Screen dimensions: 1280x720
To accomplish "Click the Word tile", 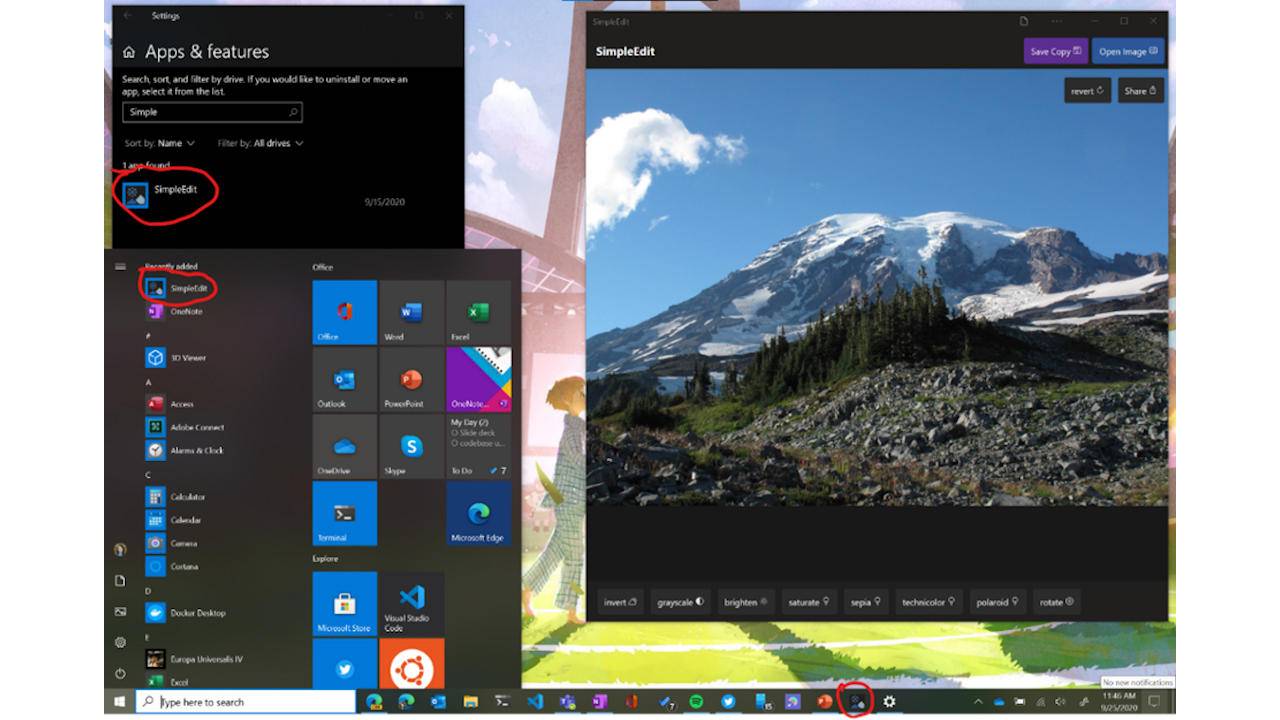I will tap(412, 312).
